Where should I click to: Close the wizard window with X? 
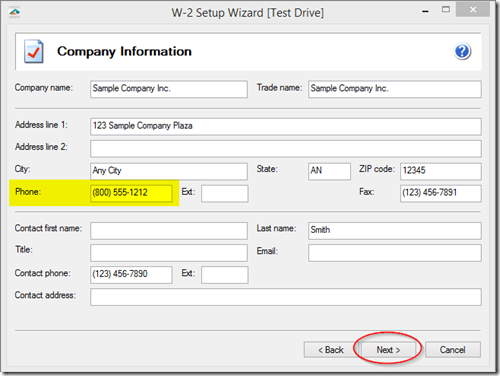(x=473, y=10)
